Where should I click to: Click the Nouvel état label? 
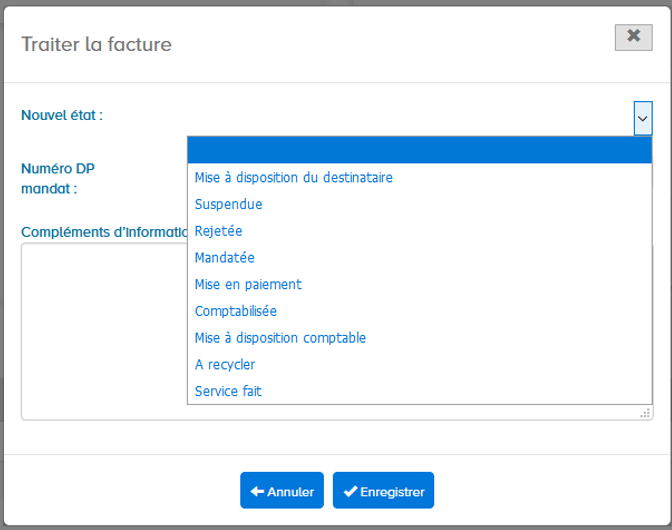62,115
